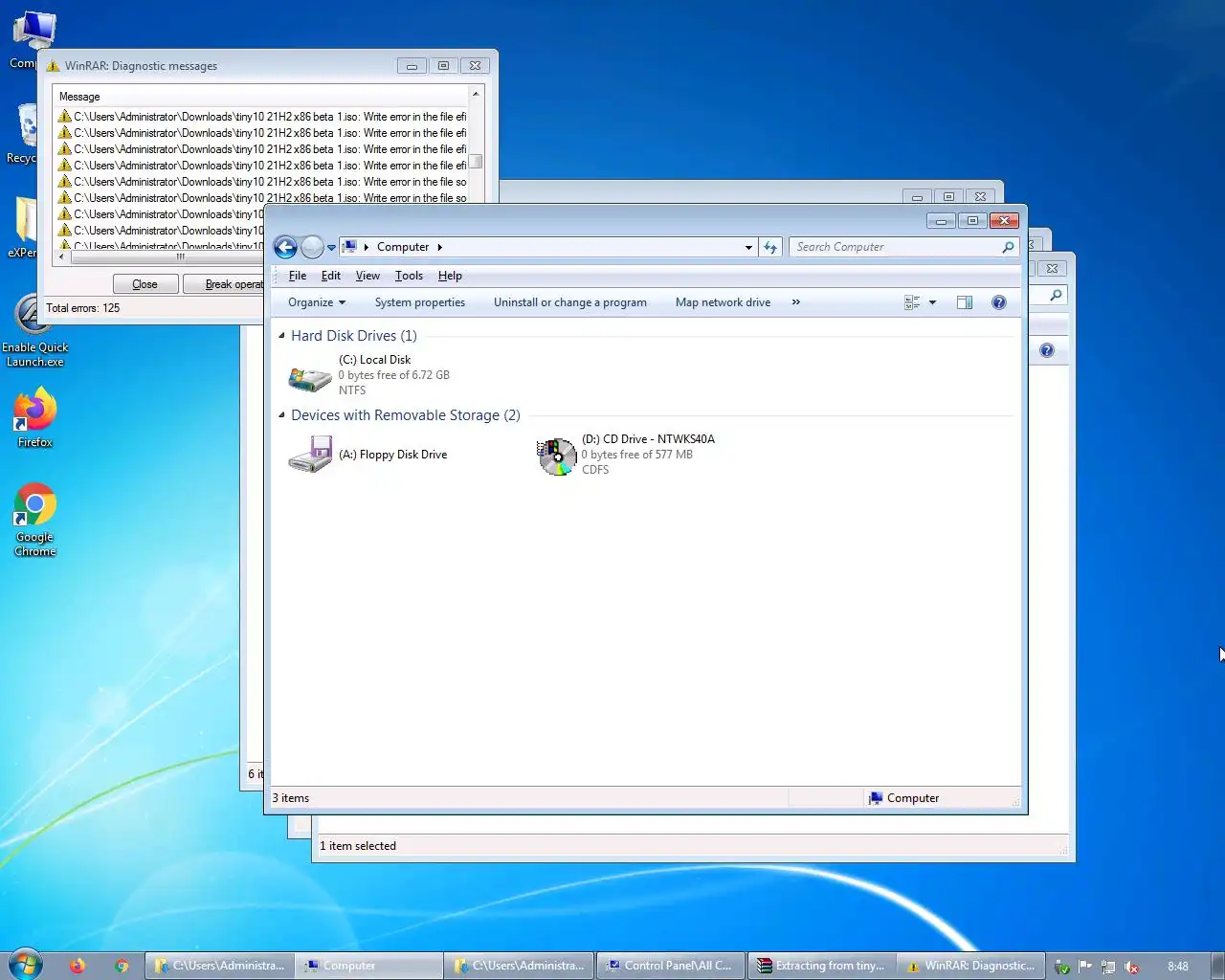
Task: Open the network icon in the system tray
Action: [1107, 967]
